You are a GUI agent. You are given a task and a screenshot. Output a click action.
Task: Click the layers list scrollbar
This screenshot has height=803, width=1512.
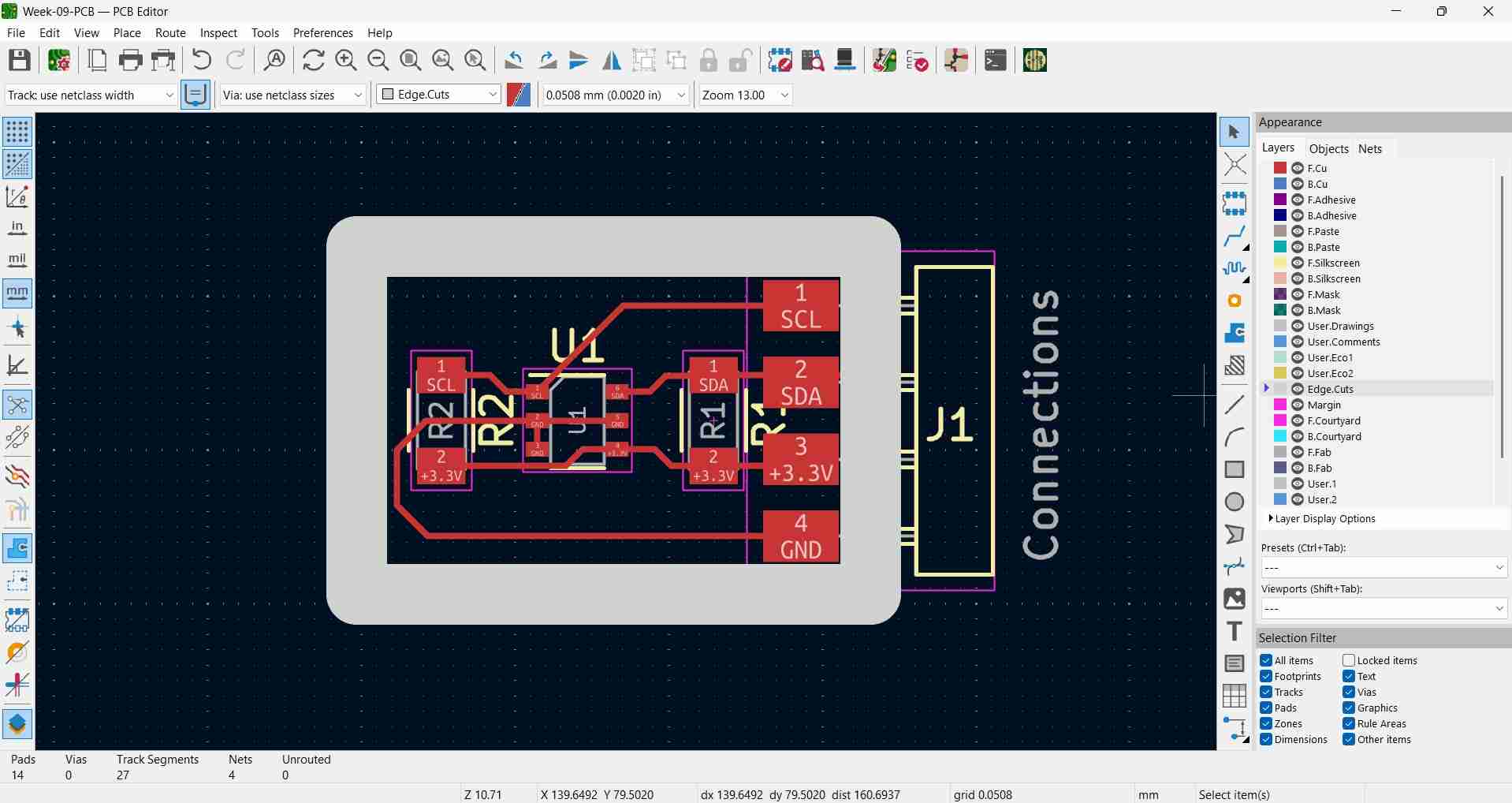(1502, 316)
